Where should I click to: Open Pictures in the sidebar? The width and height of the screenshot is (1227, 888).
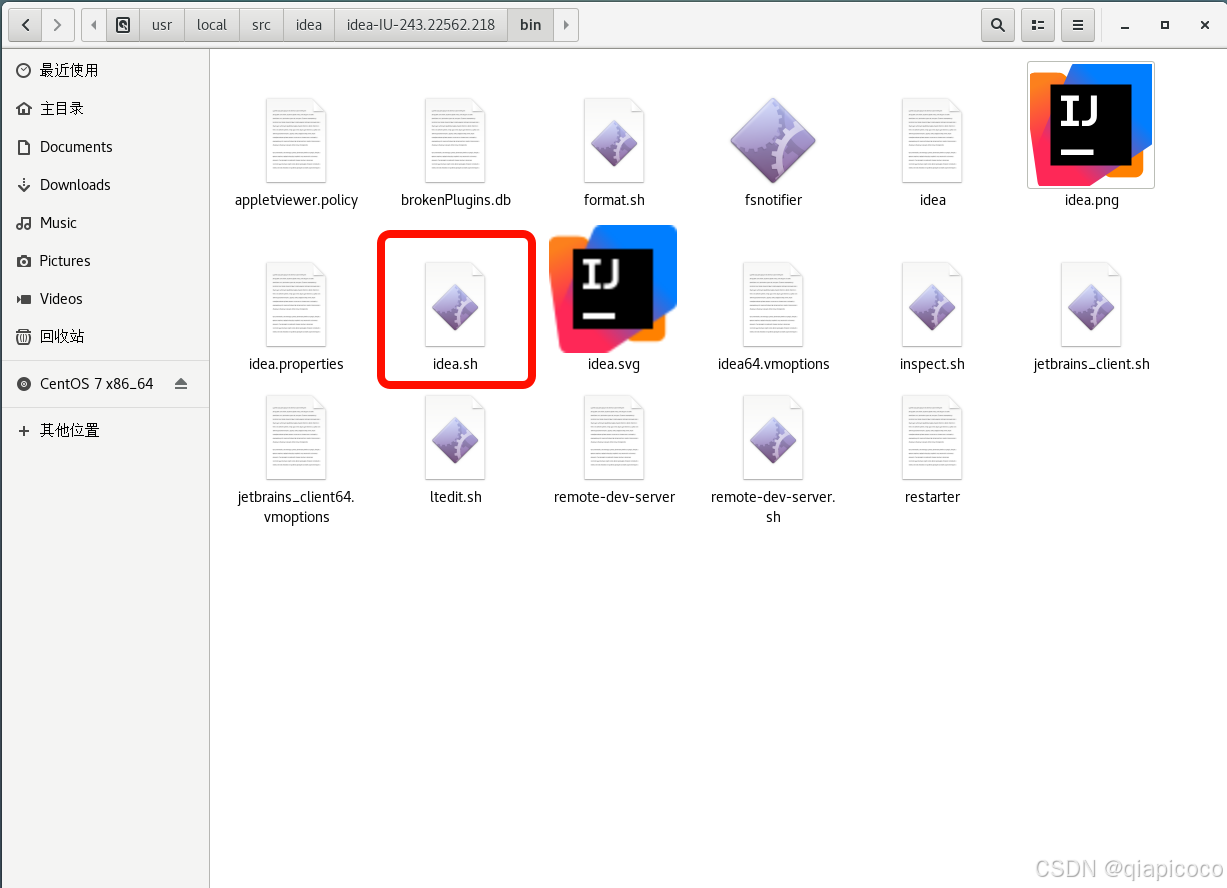tap(105, 260)
